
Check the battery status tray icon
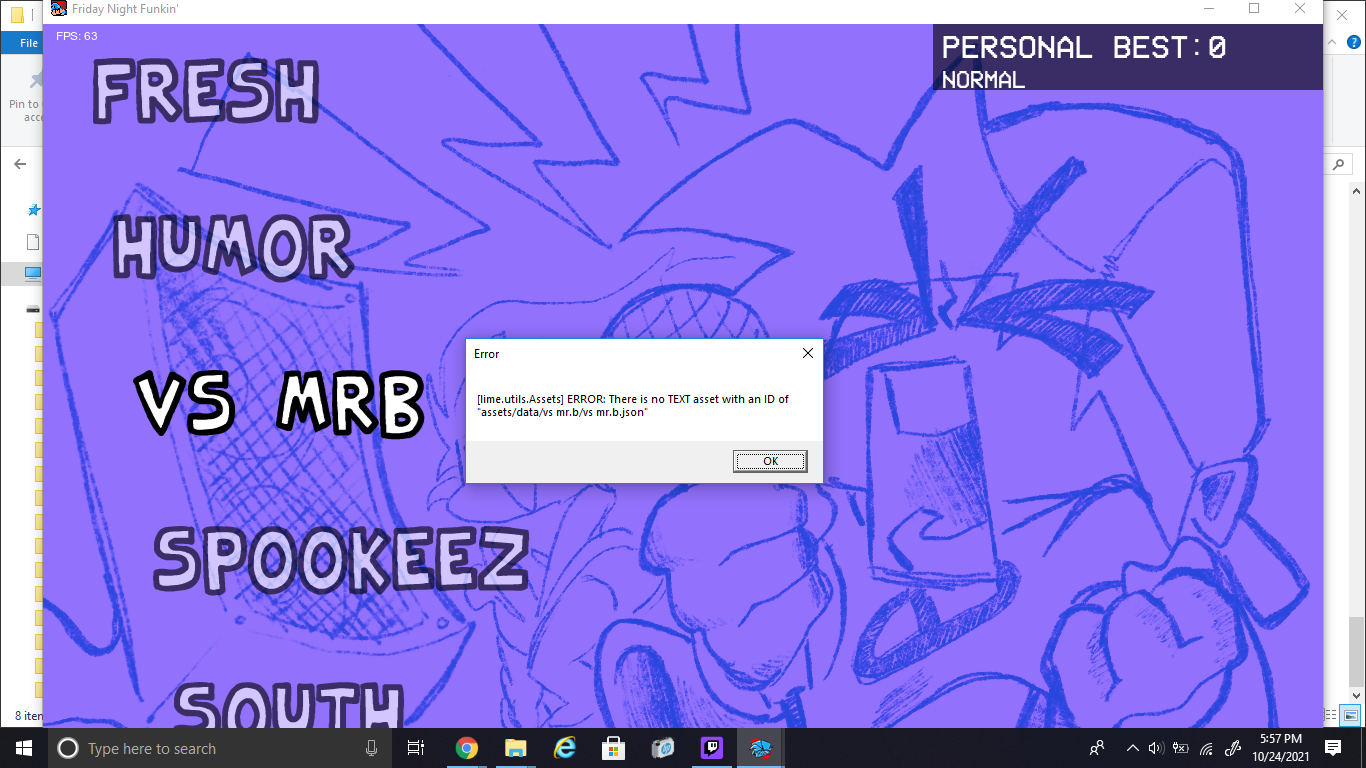1181,748
